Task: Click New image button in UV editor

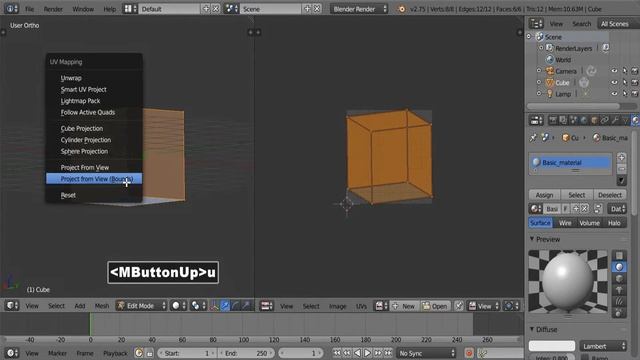Action: coord(403,306)
